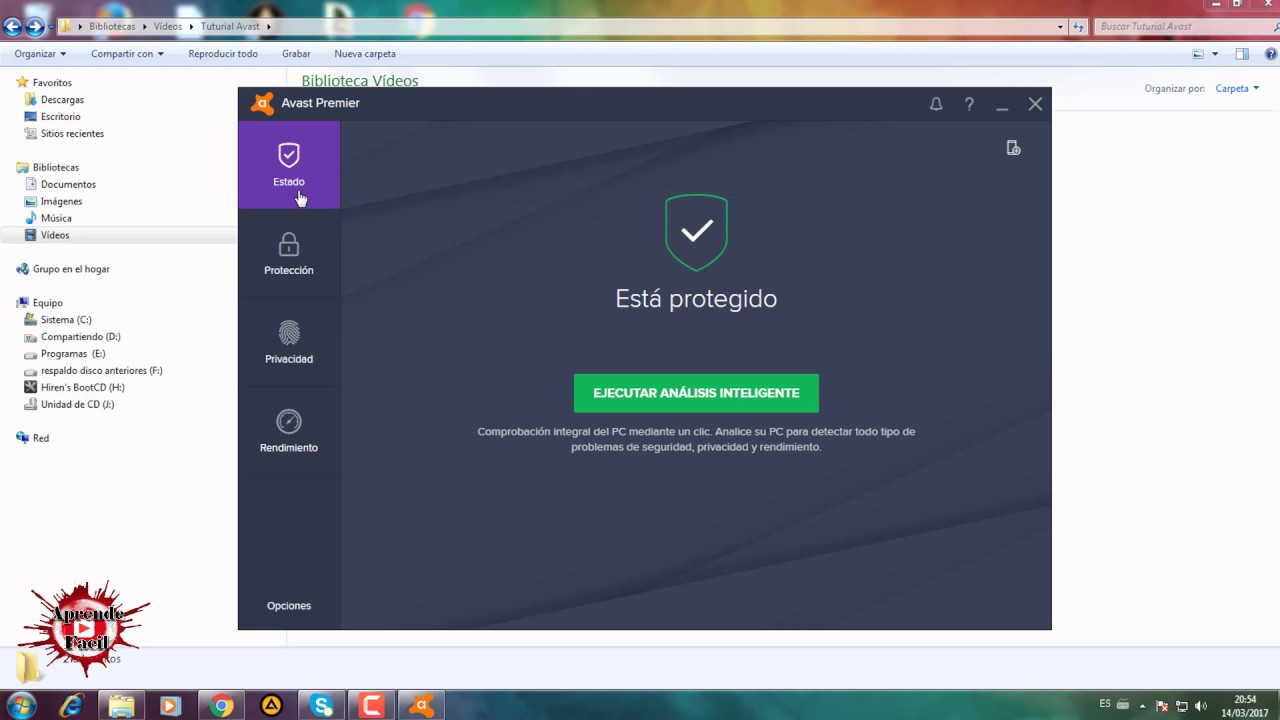Open respaldo disco anteriores (F:) drive
1280x720 pixels.
pos(101,371)
